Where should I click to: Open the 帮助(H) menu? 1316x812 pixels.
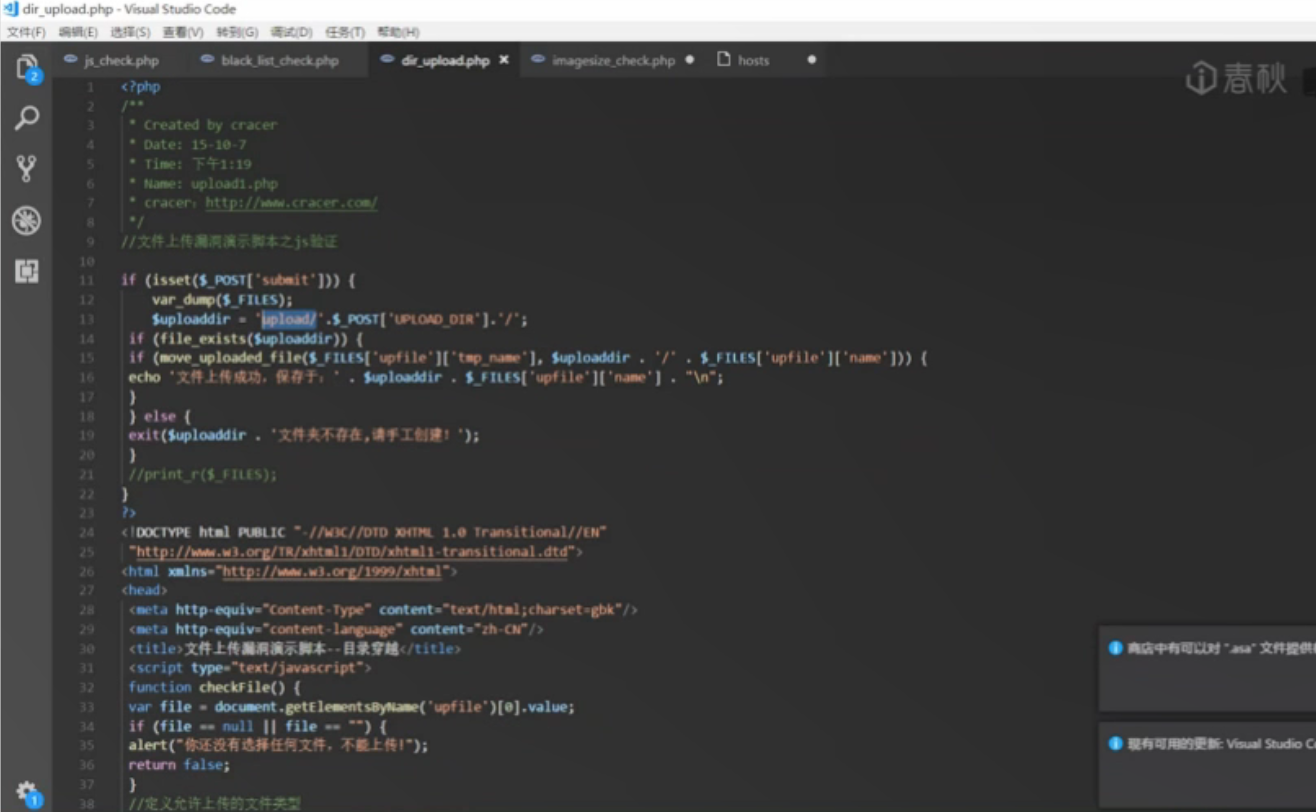click(x=398, y=32)
